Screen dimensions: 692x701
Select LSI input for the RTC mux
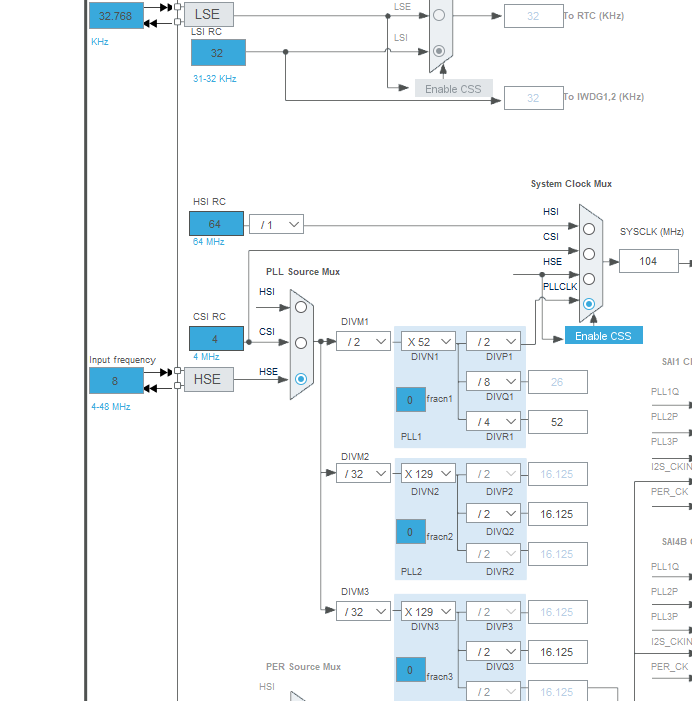[x=439, y=51]
